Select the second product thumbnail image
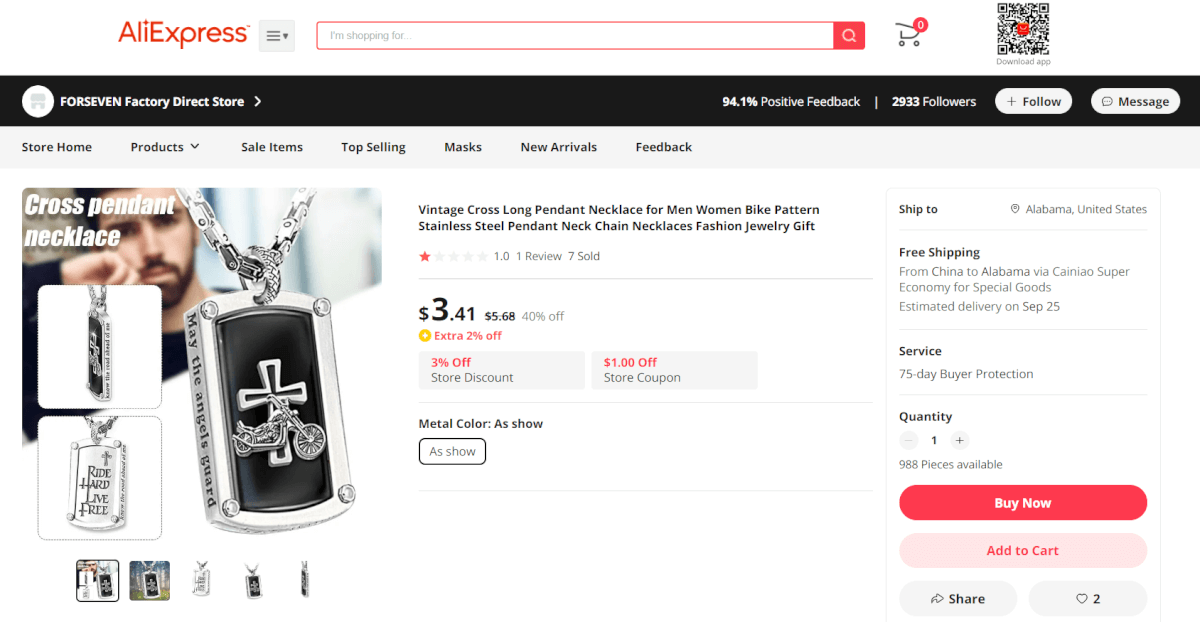This screenshot has height=622, width=1200. pos(149,580)
